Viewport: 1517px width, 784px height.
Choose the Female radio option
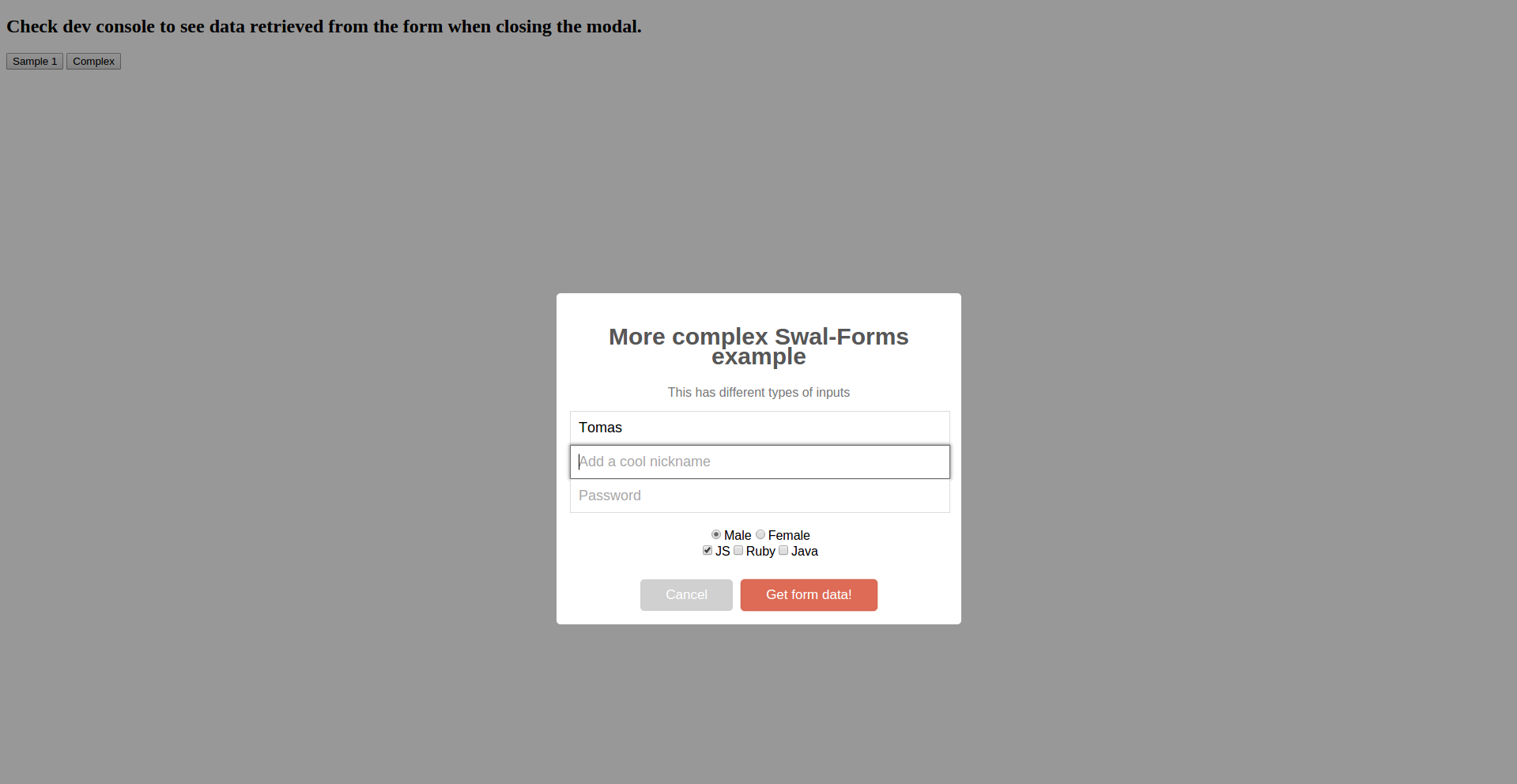760,535
